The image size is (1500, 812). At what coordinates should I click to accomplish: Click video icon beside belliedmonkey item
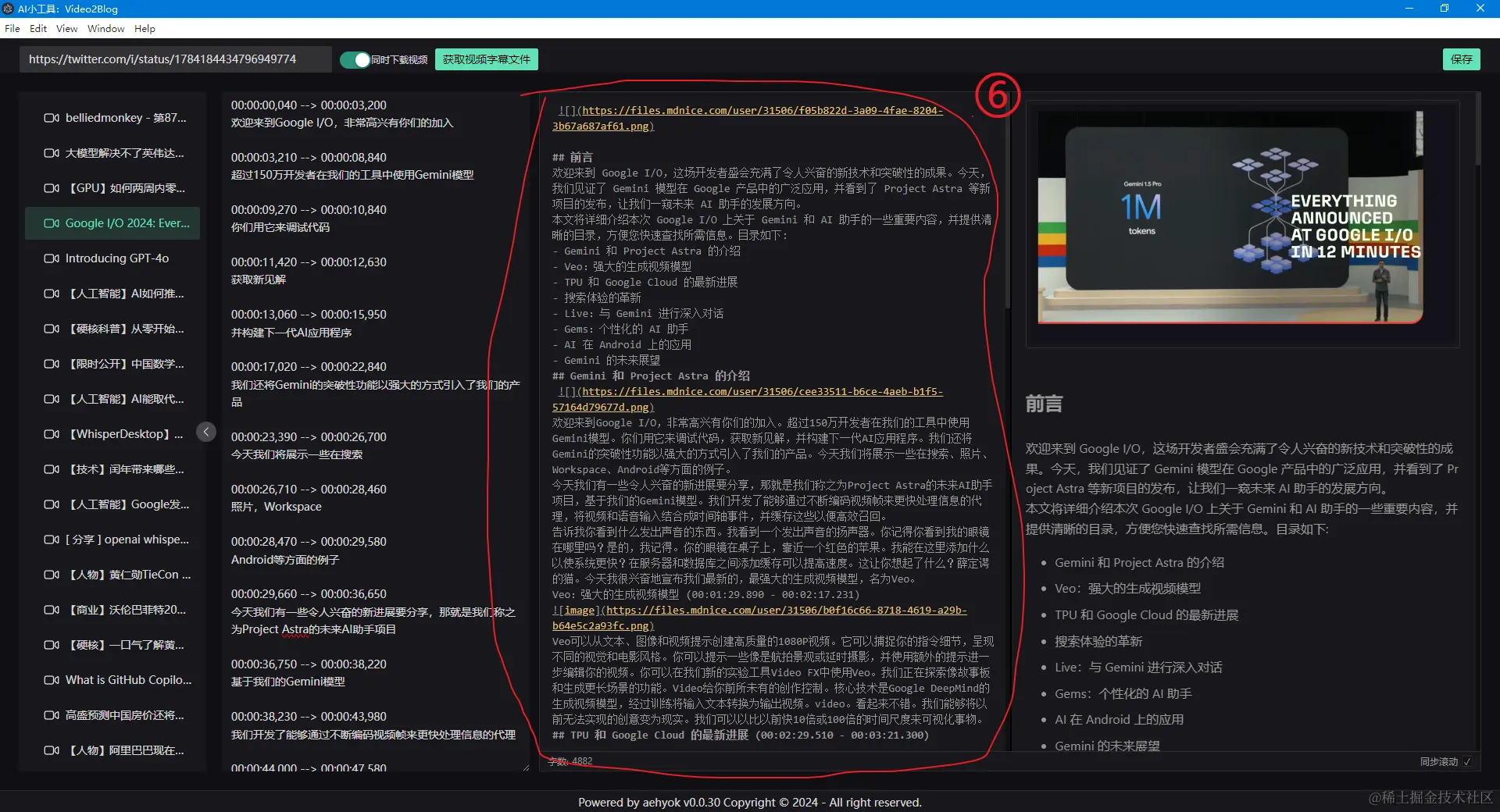(x=52, y=118)
